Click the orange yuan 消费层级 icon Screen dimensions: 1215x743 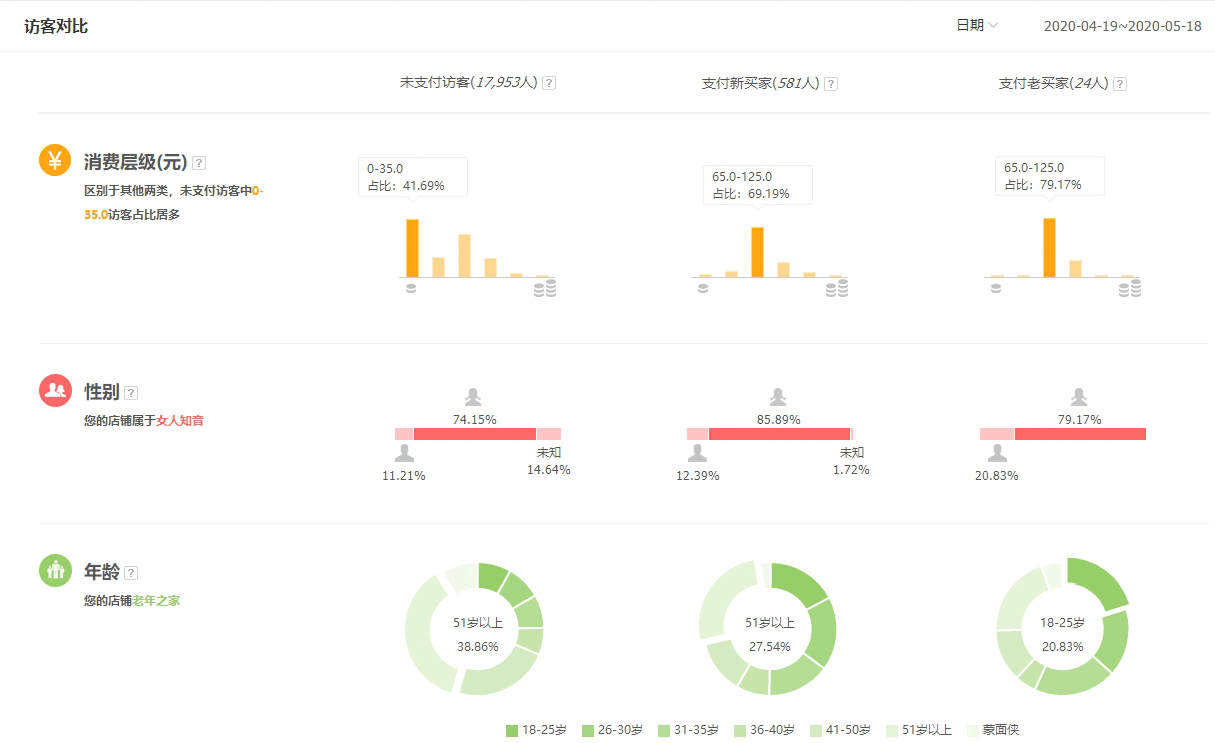click(x=55, y=161)
